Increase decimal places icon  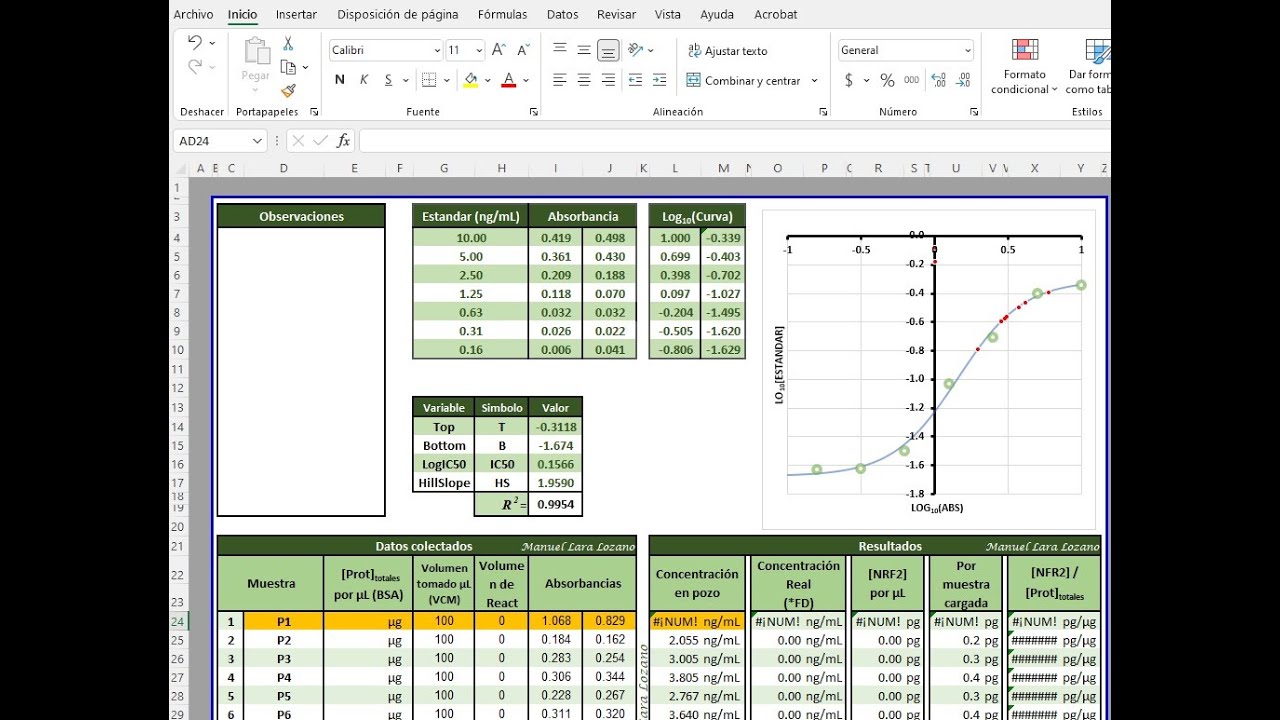point(941,80)
